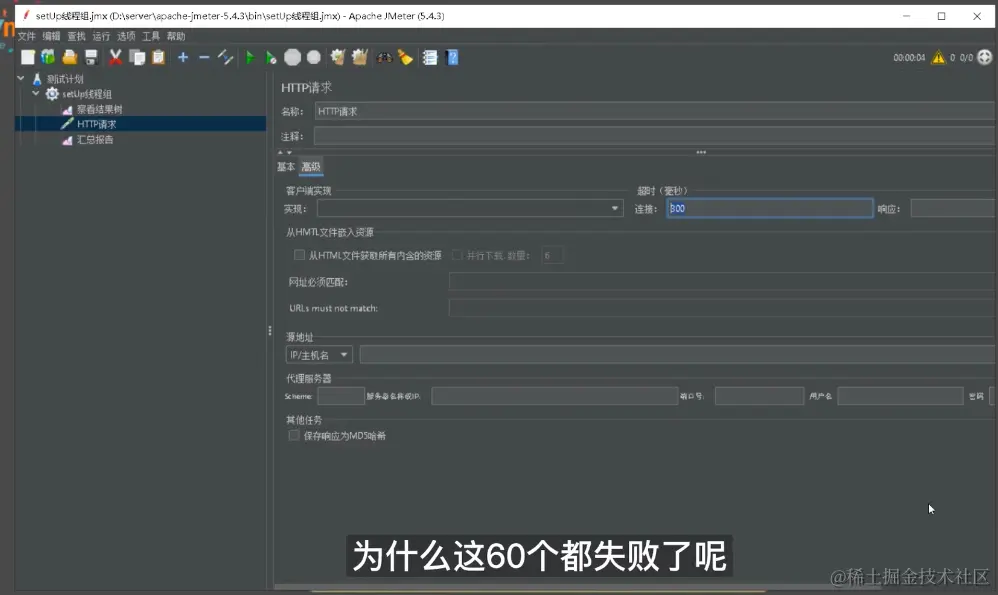Open the 工具 menu
Viewport: 998px width, 595px height.
(x=151, y=36)
